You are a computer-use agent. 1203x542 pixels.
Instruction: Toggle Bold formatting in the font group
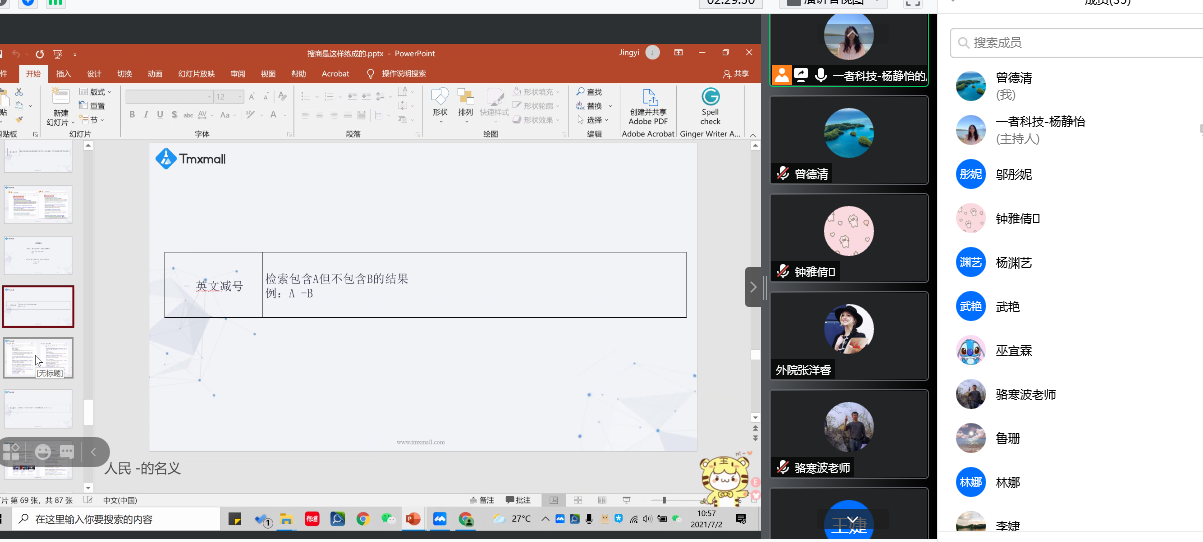[131, 115]
